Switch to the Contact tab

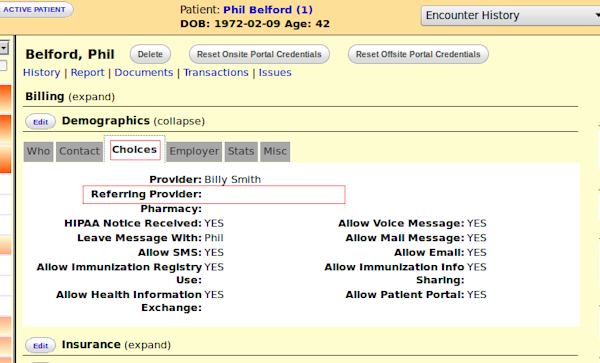(x=79, y=151)
